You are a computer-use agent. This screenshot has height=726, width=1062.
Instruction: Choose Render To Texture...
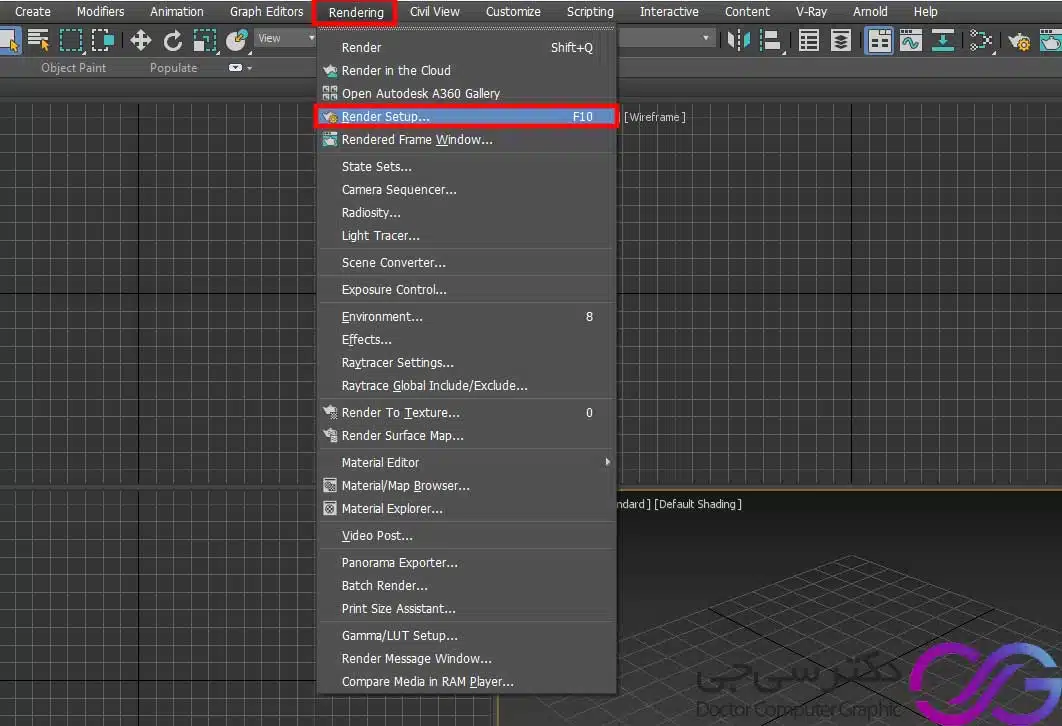point(467,413)
